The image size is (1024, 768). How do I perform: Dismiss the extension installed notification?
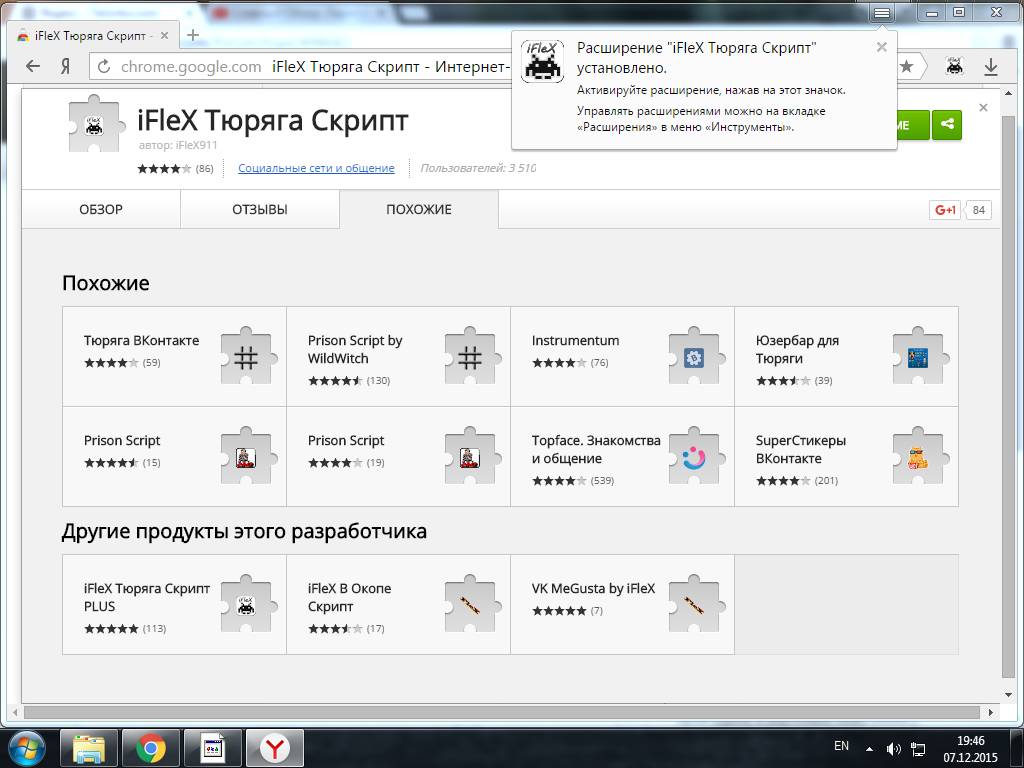tap(882, 47)
